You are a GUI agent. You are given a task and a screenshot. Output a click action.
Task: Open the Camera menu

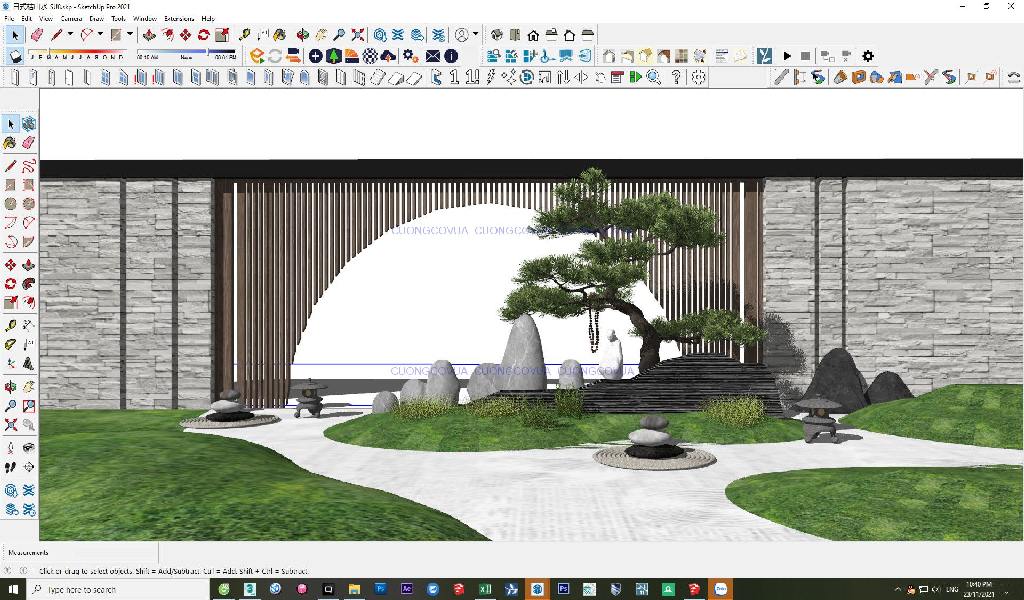[71, 18]
